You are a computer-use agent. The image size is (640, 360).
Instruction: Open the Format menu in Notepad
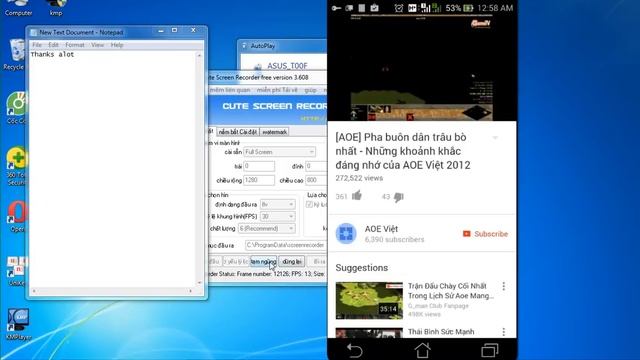75,45
